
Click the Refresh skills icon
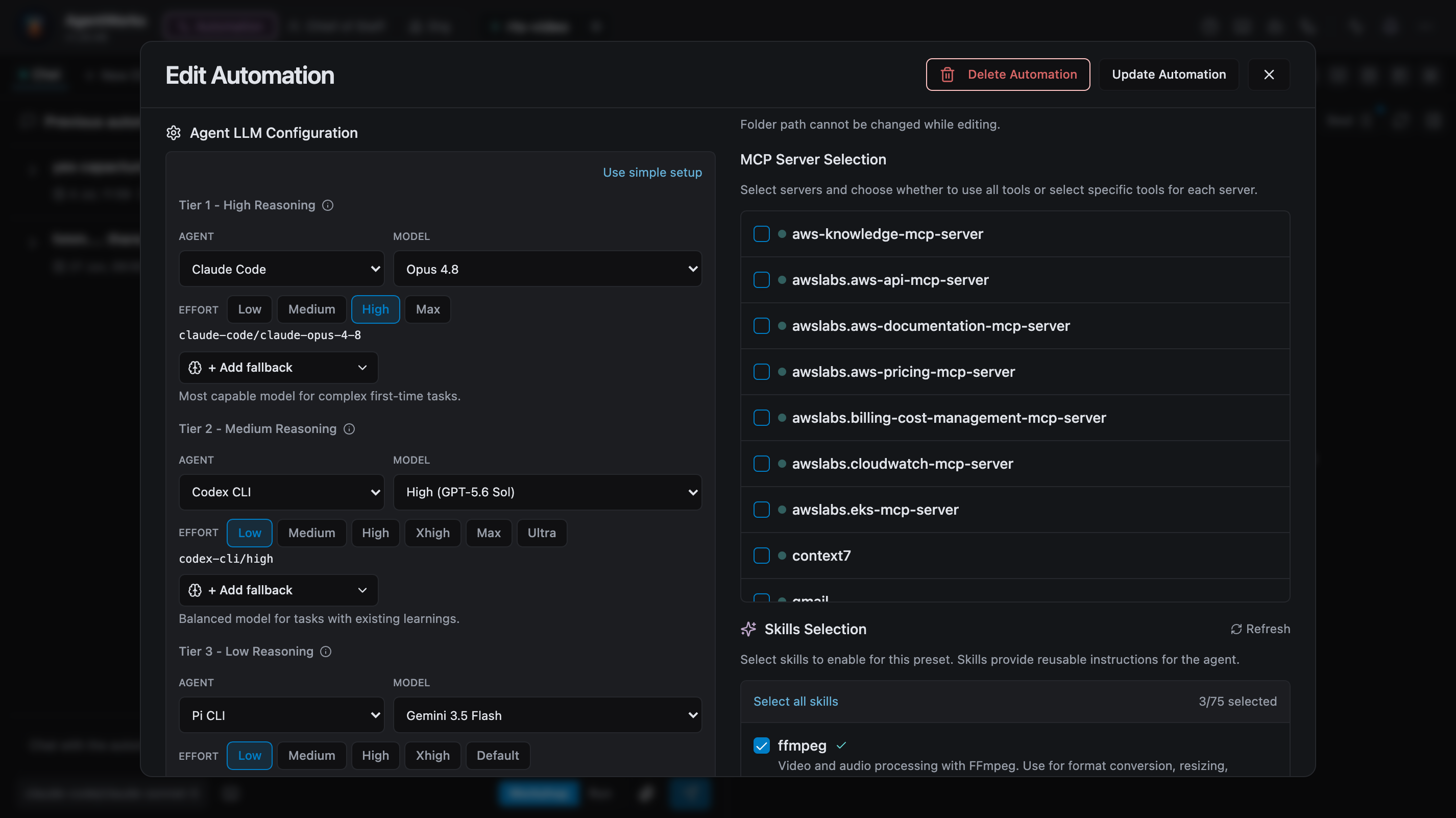coord(1236,629)
